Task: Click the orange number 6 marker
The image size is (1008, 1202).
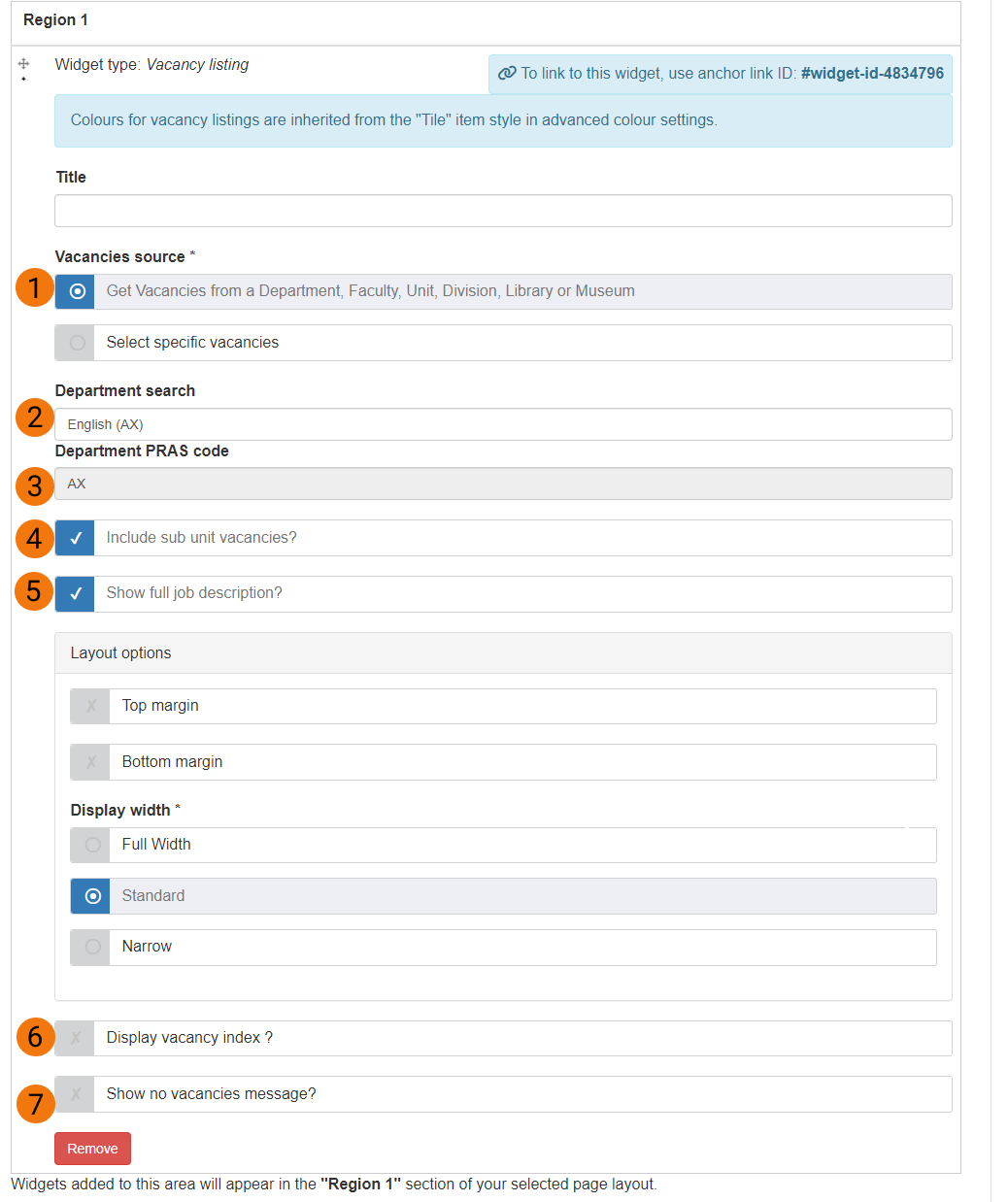Action: [x=35, y=1037]
